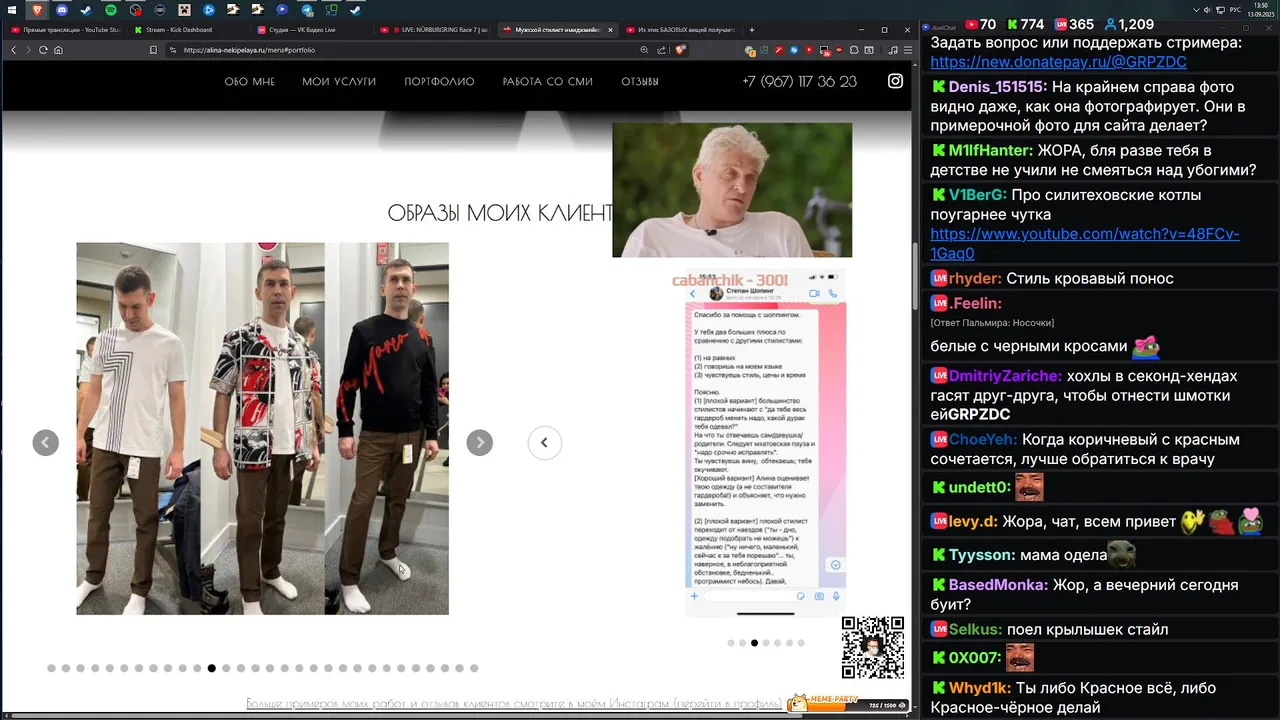
Task: Bookmark this page icon in address bar
Action: coord(153,50)
